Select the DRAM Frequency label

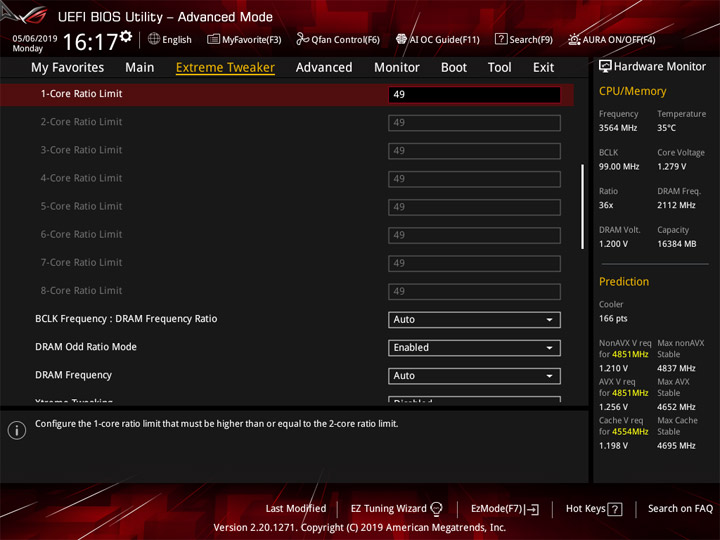(x=73, y=375)
